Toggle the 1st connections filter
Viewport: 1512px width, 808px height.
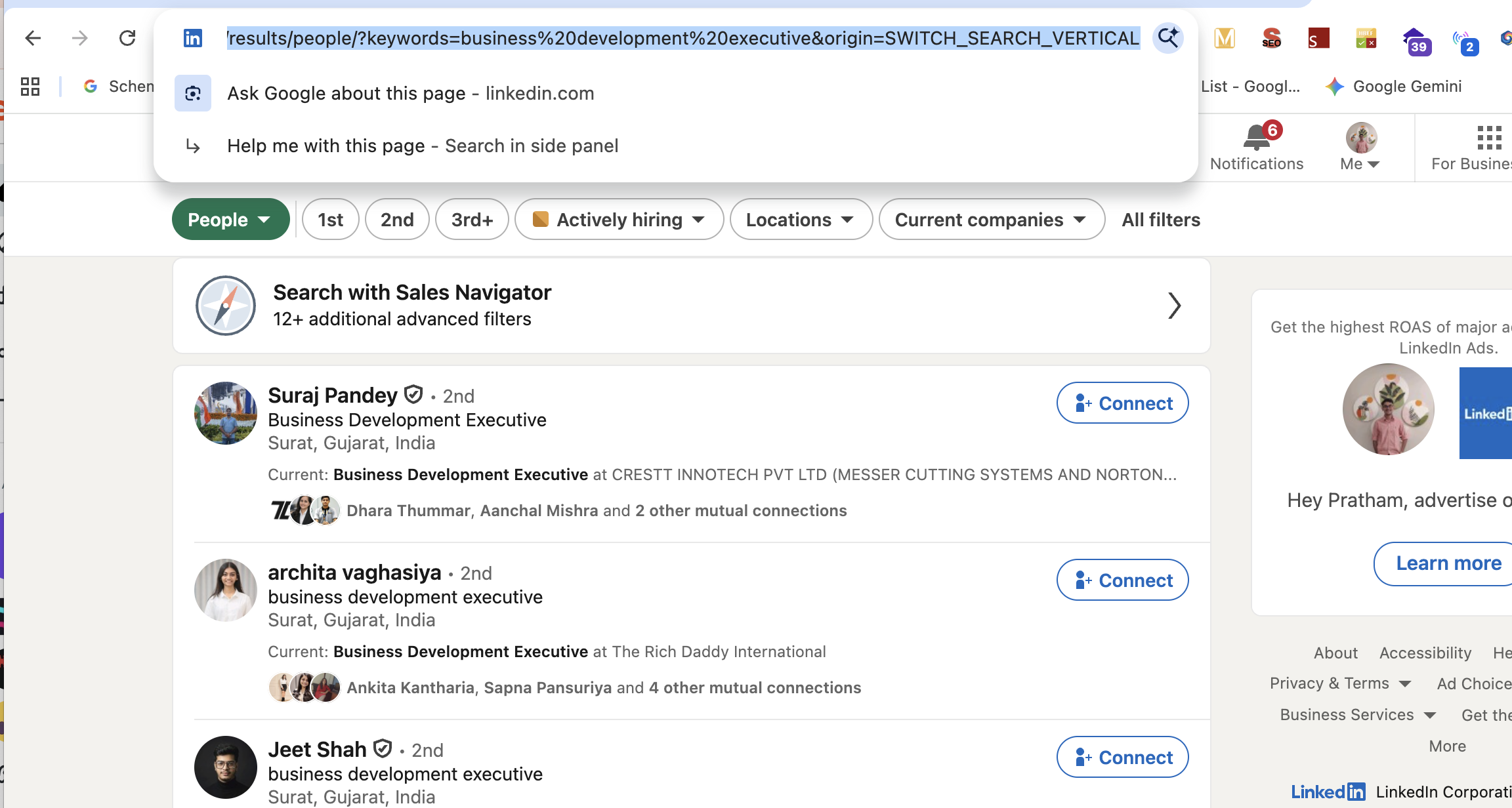point(330,220)
